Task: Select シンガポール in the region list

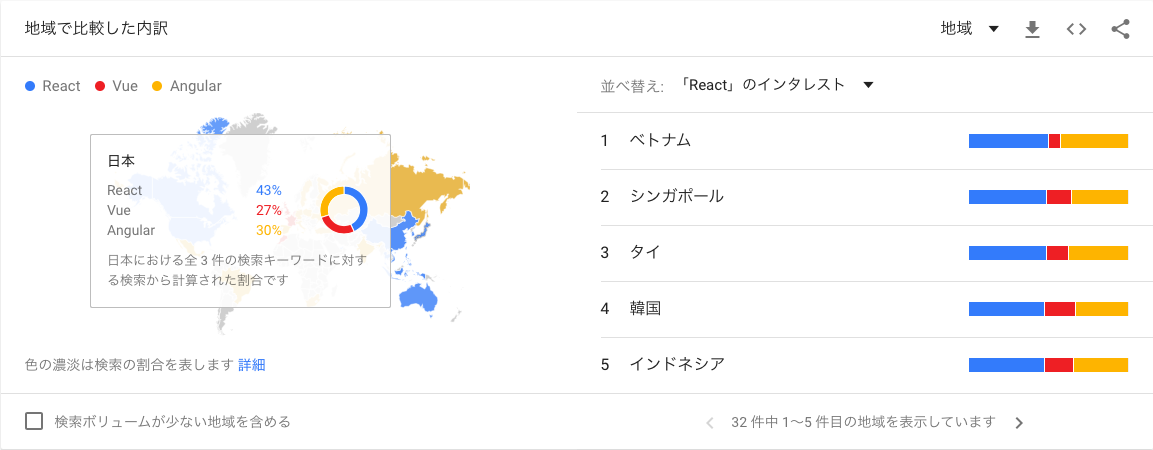Action: [676, 196]
